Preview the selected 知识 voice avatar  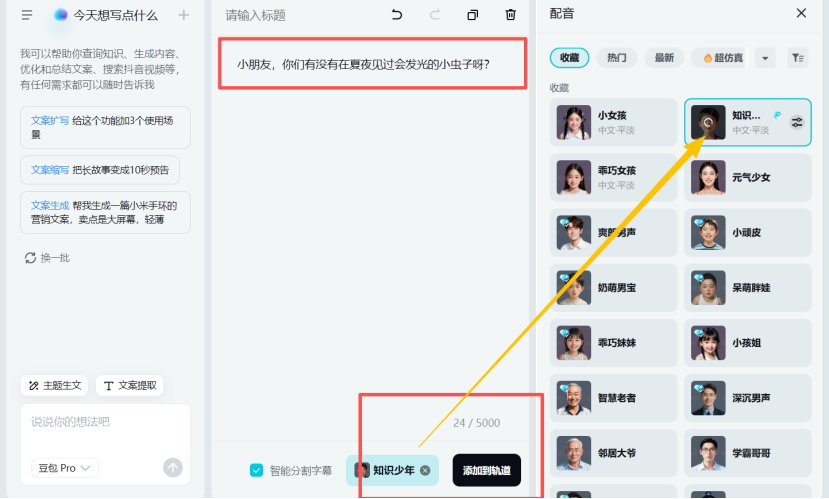point(708,122)
